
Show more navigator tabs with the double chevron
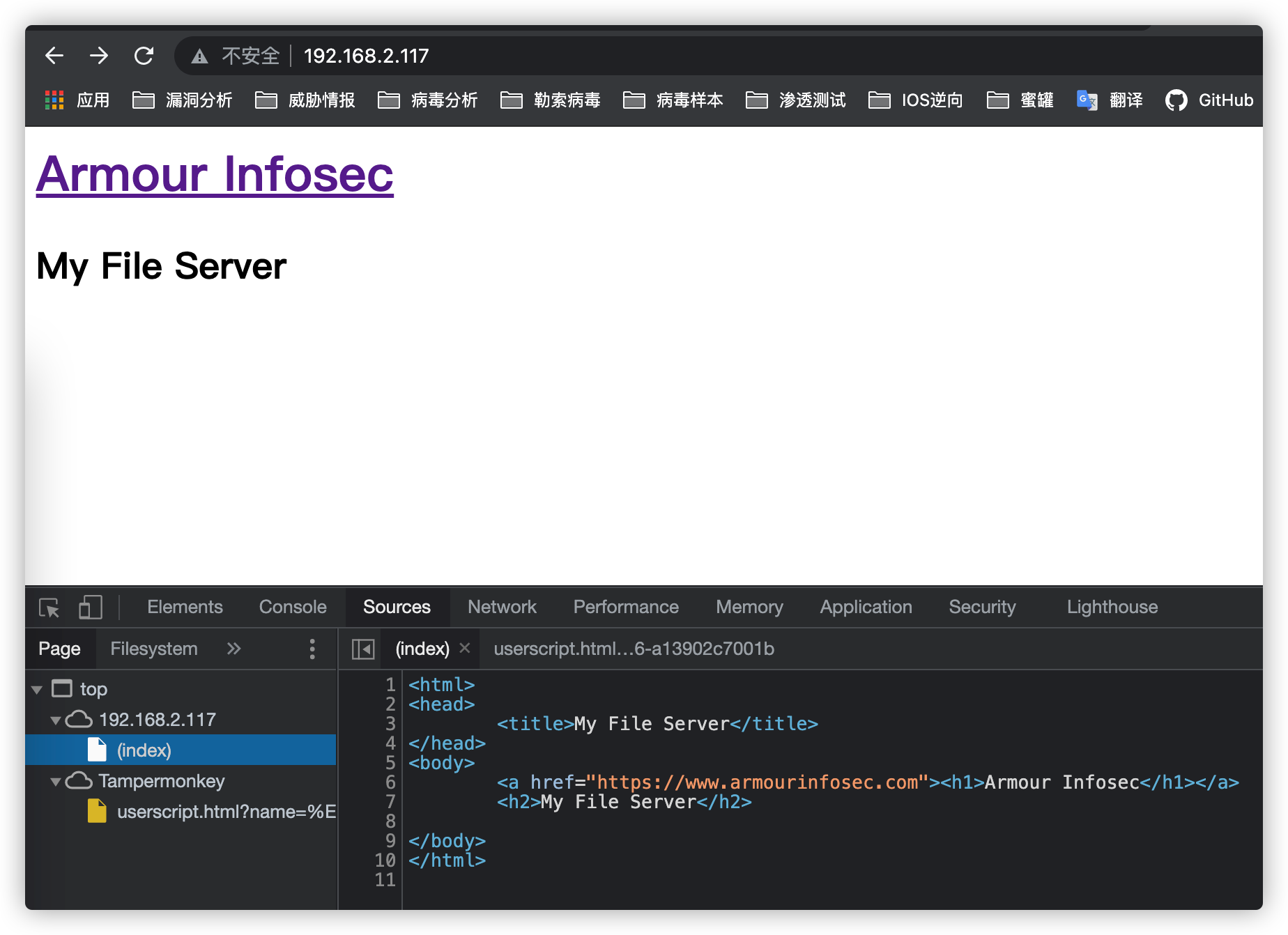pos(233,649)
